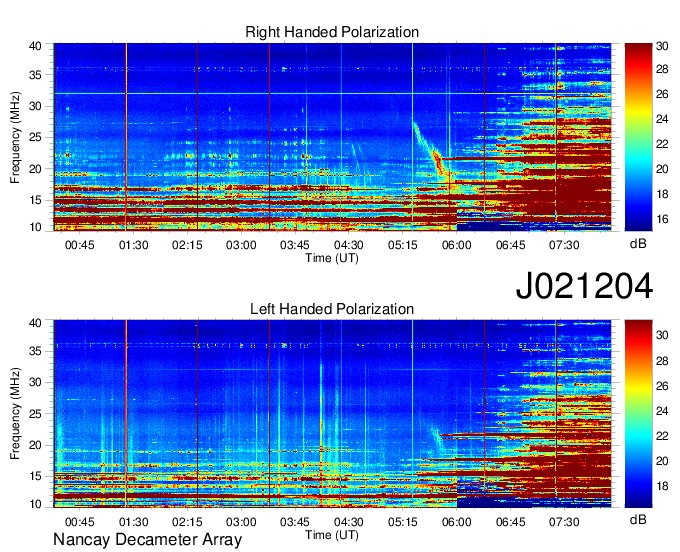The width and height of the screenshot is (680, 552).
Task: Click the '20' frequency tick on the lower plot
Action: 35,445
